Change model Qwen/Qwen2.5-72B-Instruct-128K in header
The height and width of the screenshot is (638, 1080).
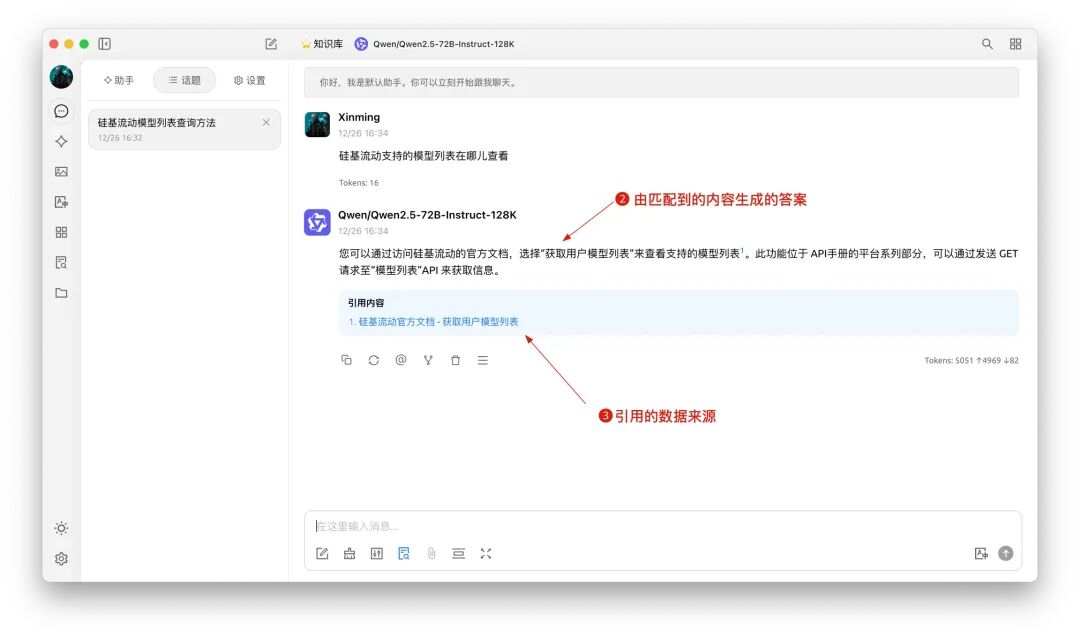(435, 44)
